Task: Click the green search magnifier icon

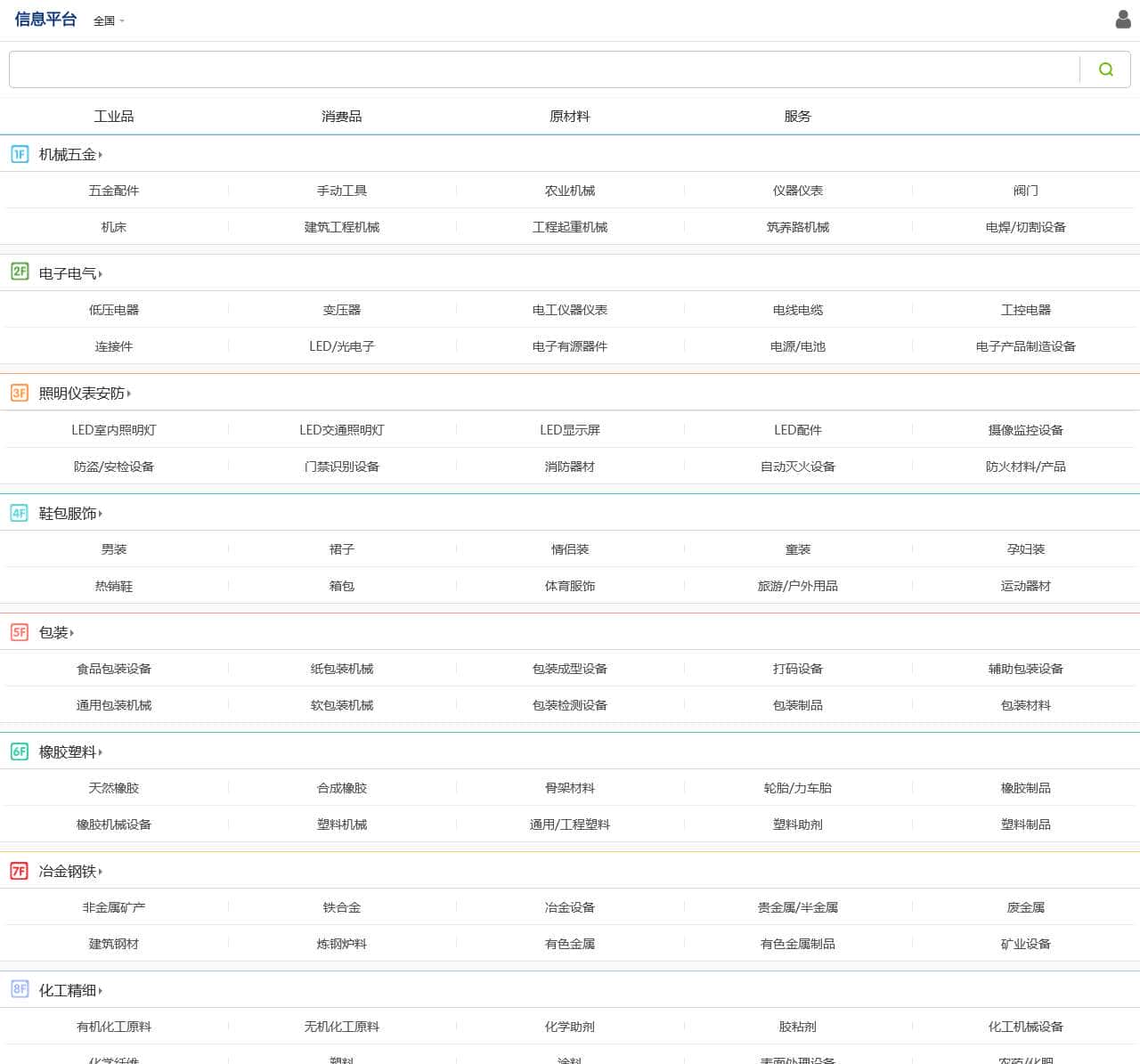Action: click(x=1105, y=69)
